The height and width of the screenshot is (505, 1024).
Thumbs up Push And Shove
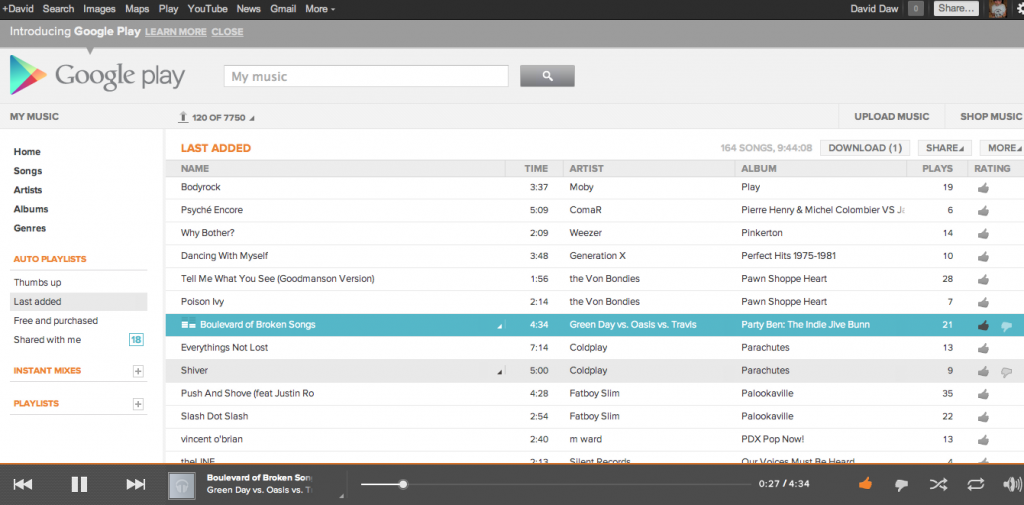[x=983, y=394]
